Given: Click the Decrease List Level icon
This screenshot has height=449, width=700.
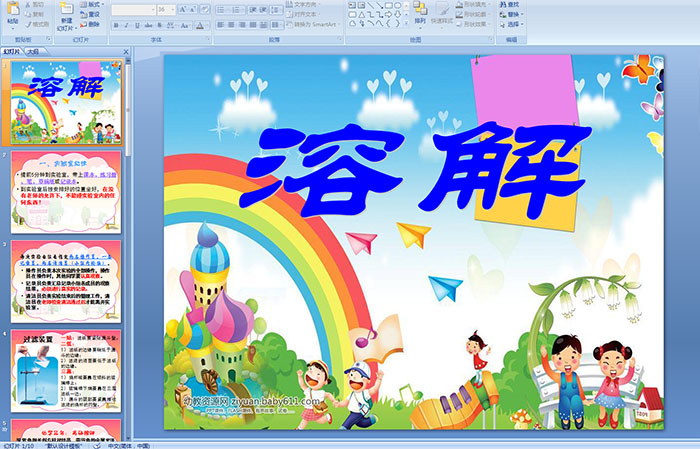Looking at the screenshot, I should [253, 10].
